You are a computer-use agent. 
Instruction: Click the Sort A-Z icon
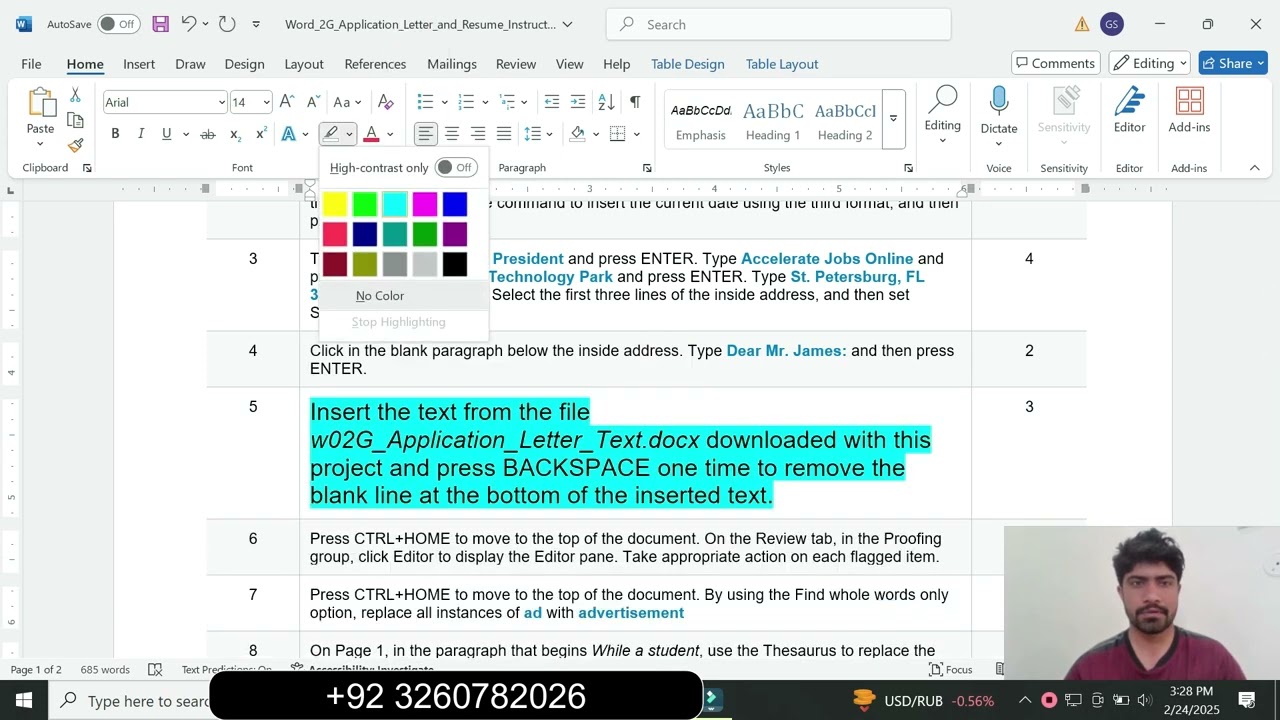pyautogui.click(x=606, y=102)
